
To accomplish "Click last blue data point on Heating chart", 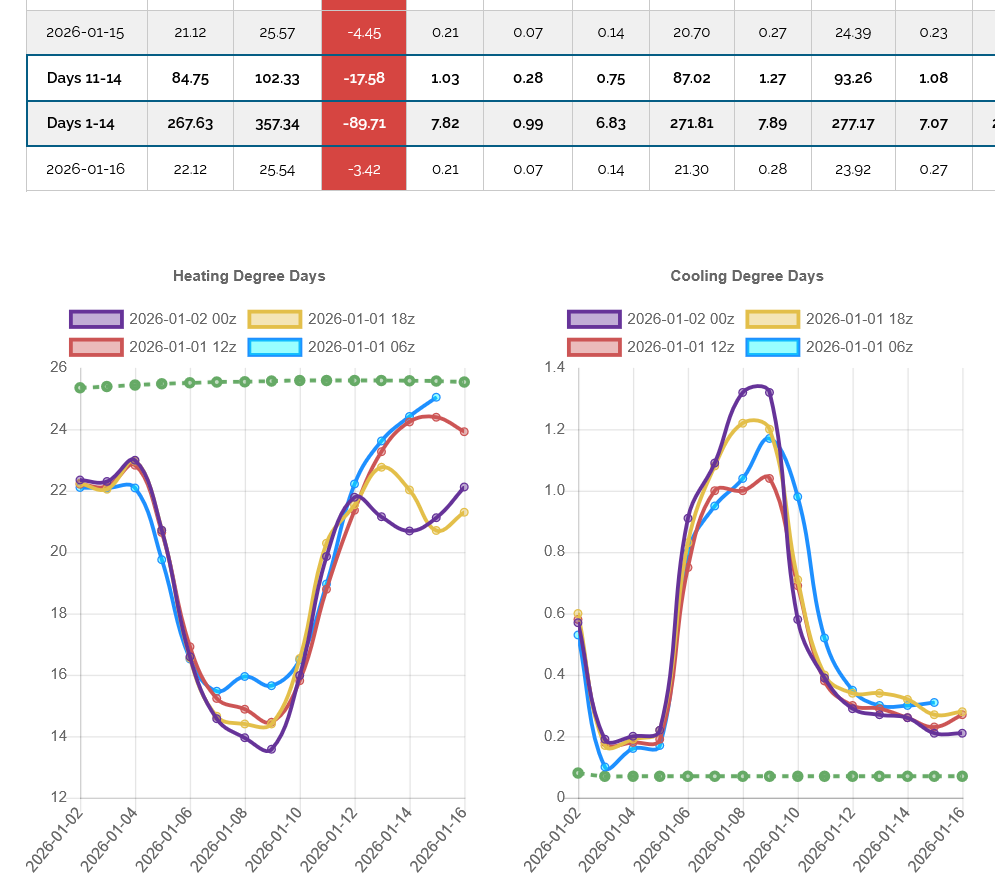I will 436,397.
